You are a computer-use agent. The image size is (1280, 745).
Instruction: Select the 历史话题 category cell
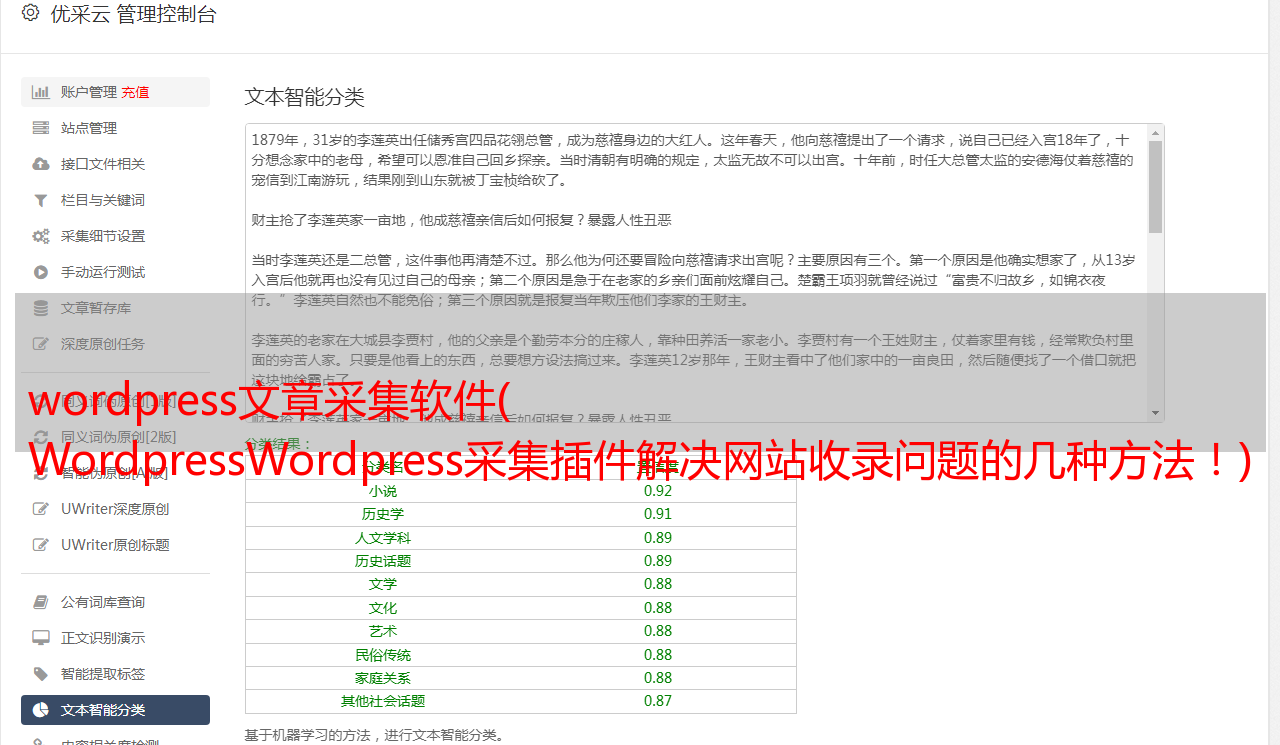(x=383, y=561)
